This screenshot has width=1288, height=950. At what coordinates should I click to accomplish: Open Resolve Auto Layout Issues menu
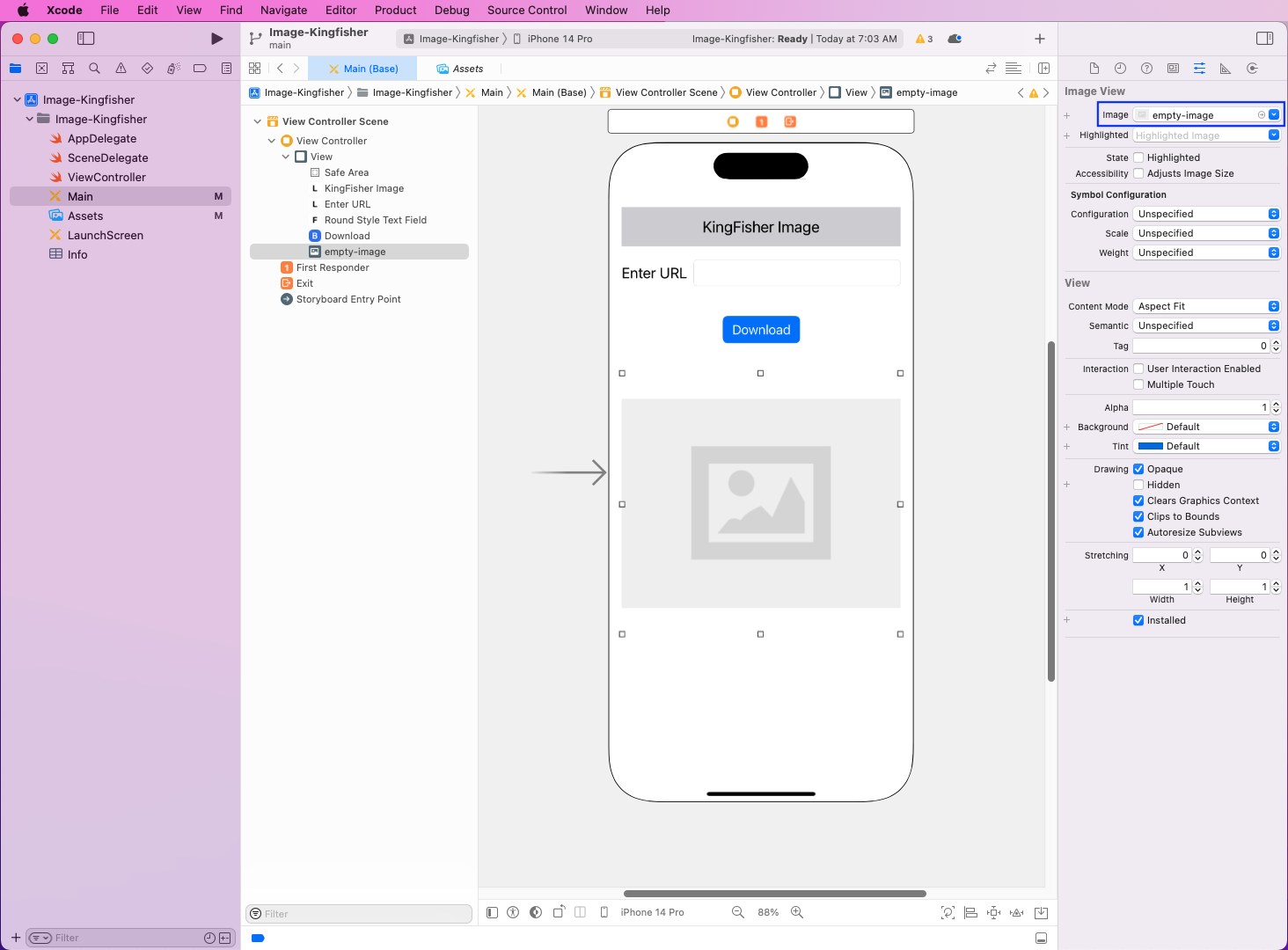point(1017,912)
